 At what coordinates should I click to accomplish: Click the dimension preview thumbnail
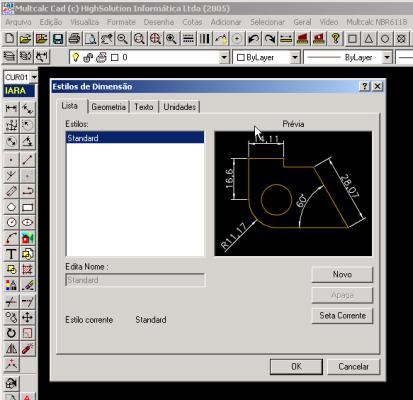pyautogui.click(x=293, y=194)
